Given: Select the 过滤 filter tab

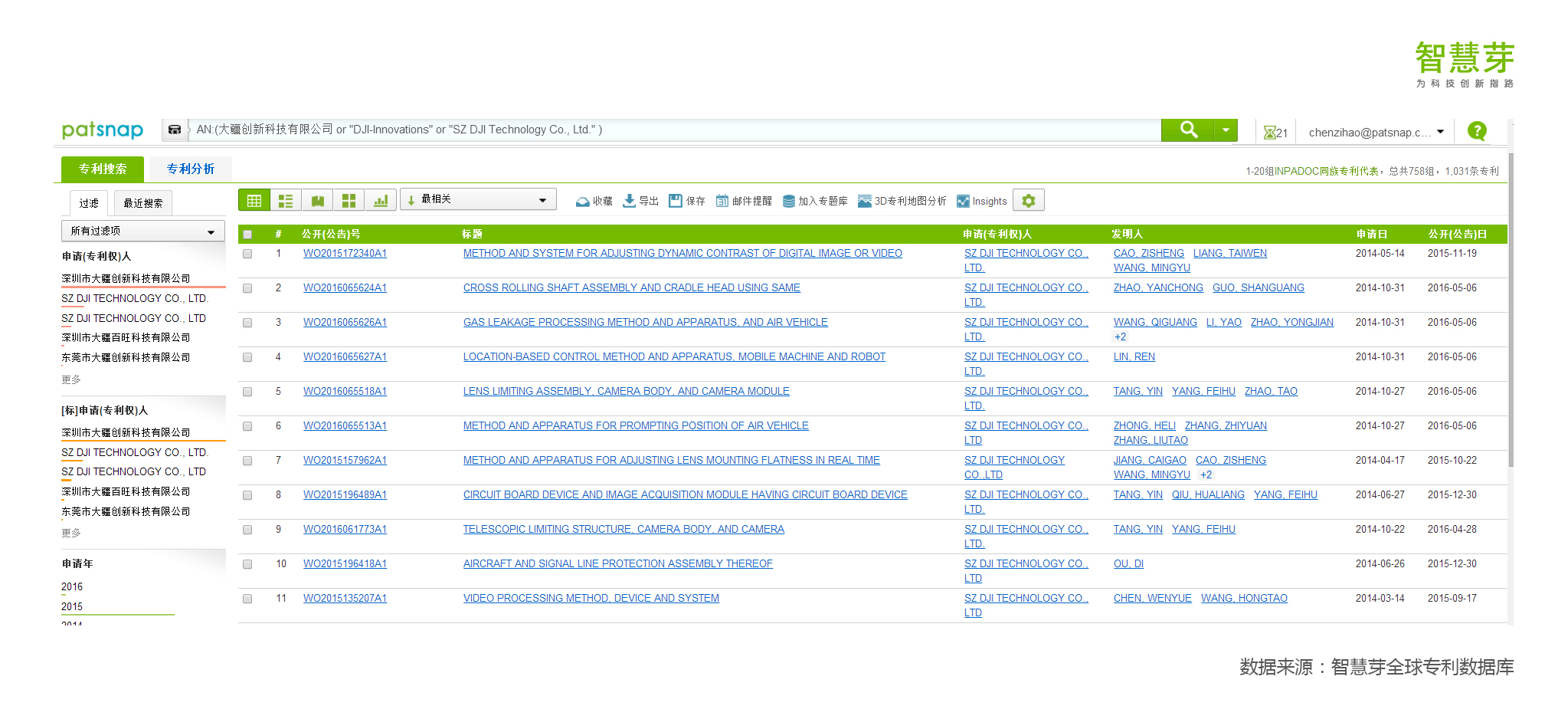Looking at the screenshot, I should point(89,203).
